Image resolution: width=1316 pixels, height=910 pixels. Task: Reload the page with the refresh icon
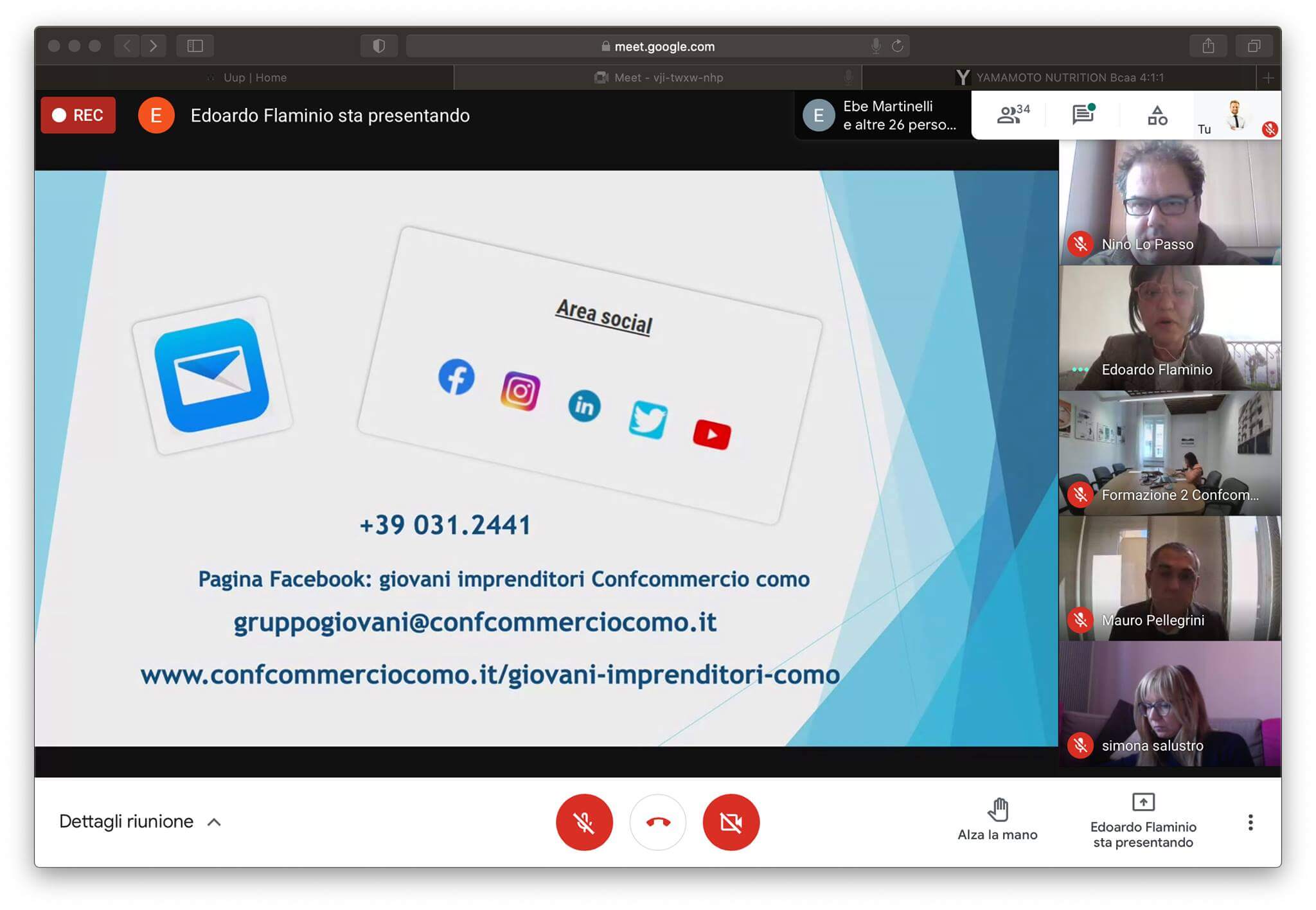pyautogui.click(x=898, y=46)
